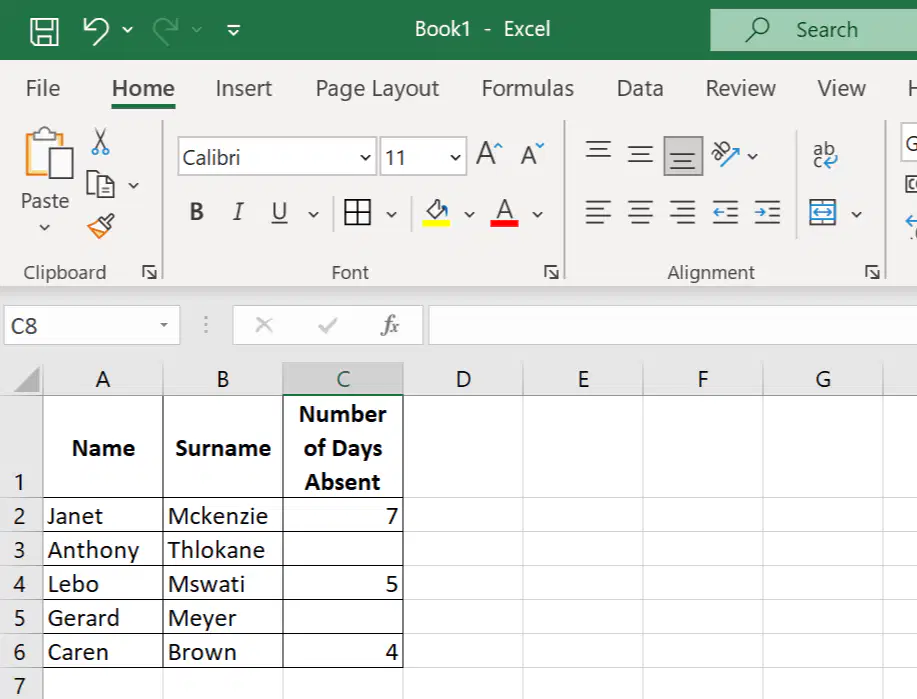This screenshot has width=917, height=699.
Task: Cut the selection with scissors icon
Action: [x=100, y=142]
